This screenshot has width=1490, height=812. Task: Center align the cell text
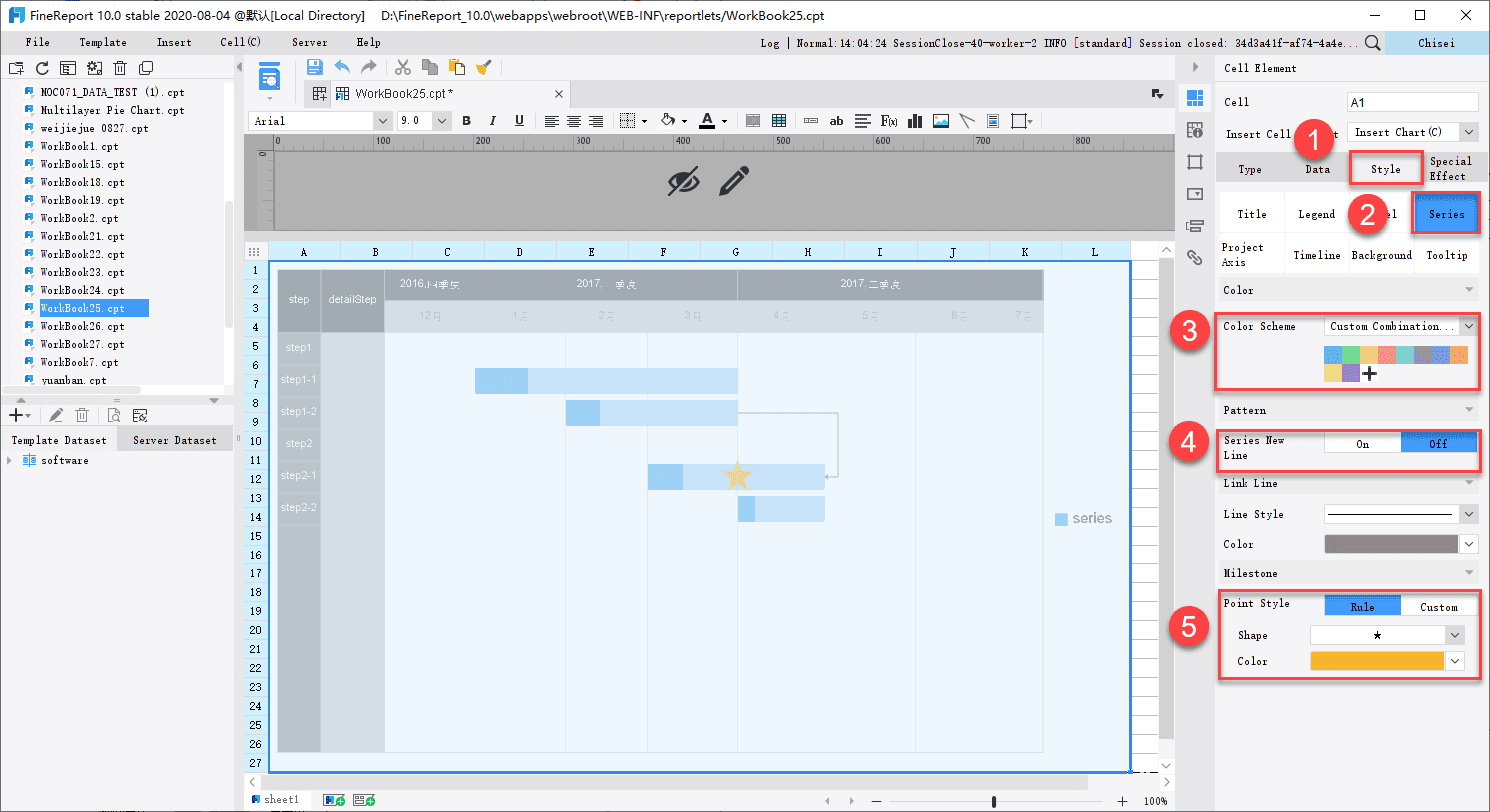[574, 121]
